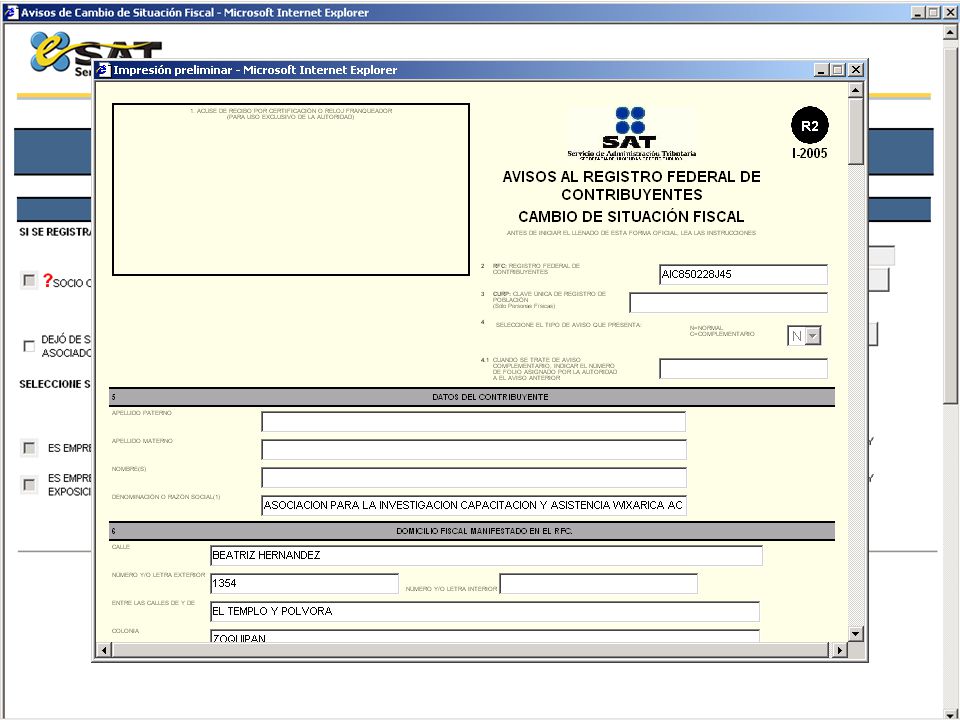Click the IE icon in the Avisos de Cambio window title bar
960x720 pixels.
[11, 12]
